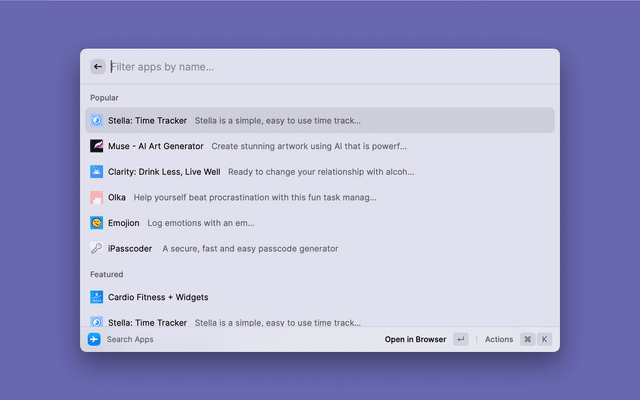Click the Filter apps by name search field

pos(320,67)
